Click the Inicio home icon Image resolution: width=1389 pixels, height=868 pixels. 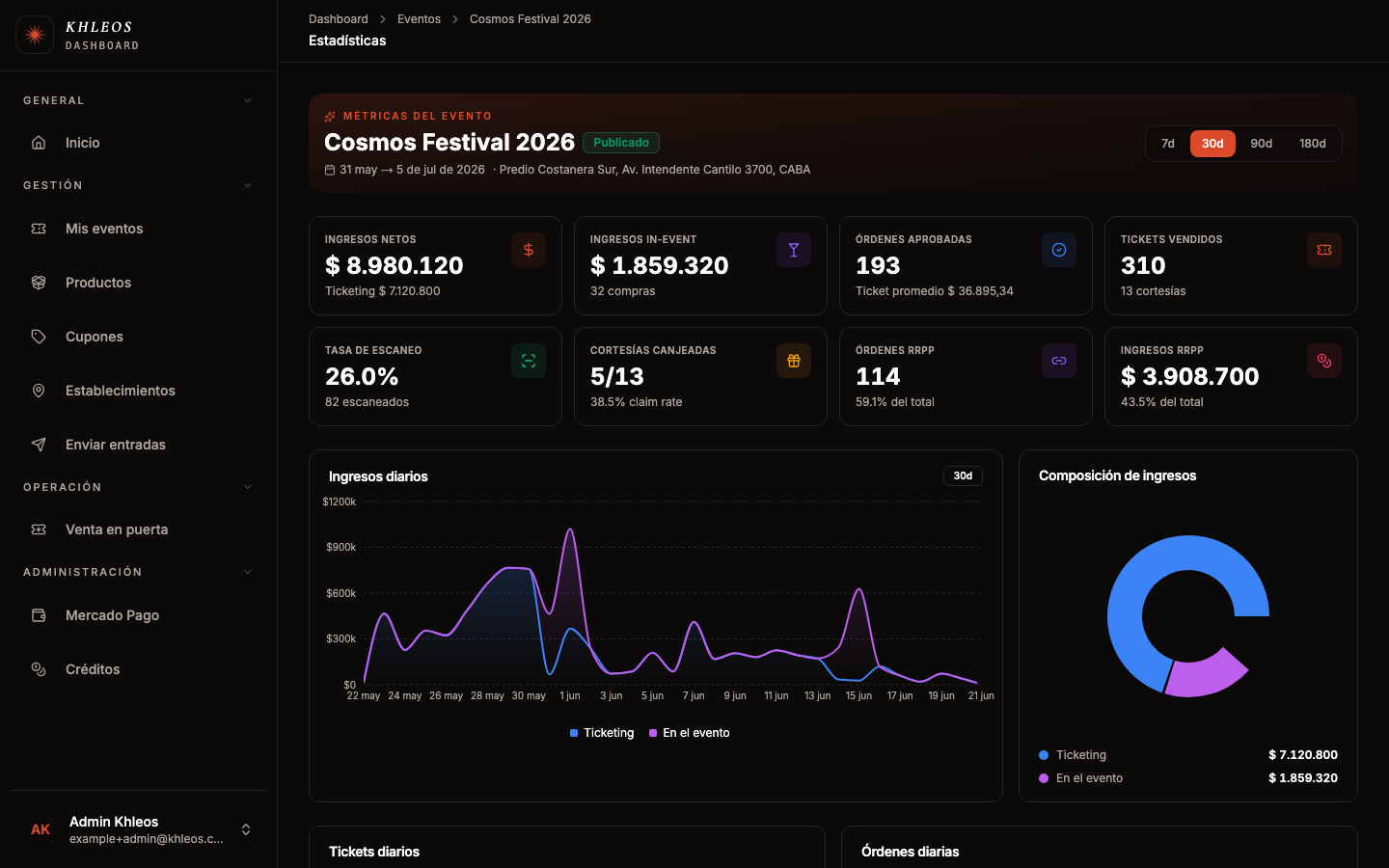[39, 143]
